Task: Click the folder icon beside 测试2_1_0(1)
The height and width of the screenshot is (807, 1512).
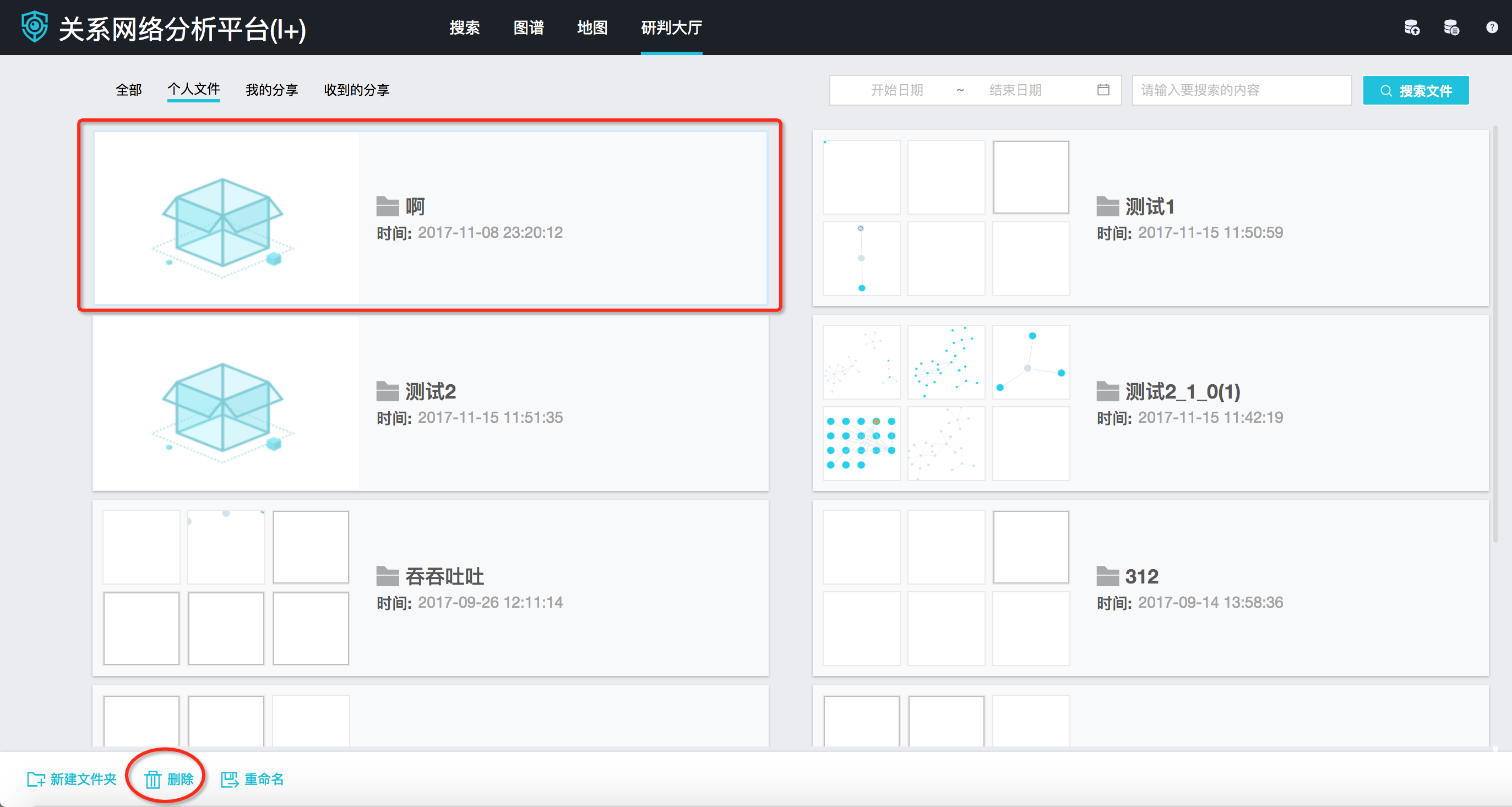Action: pos(1108,391)
